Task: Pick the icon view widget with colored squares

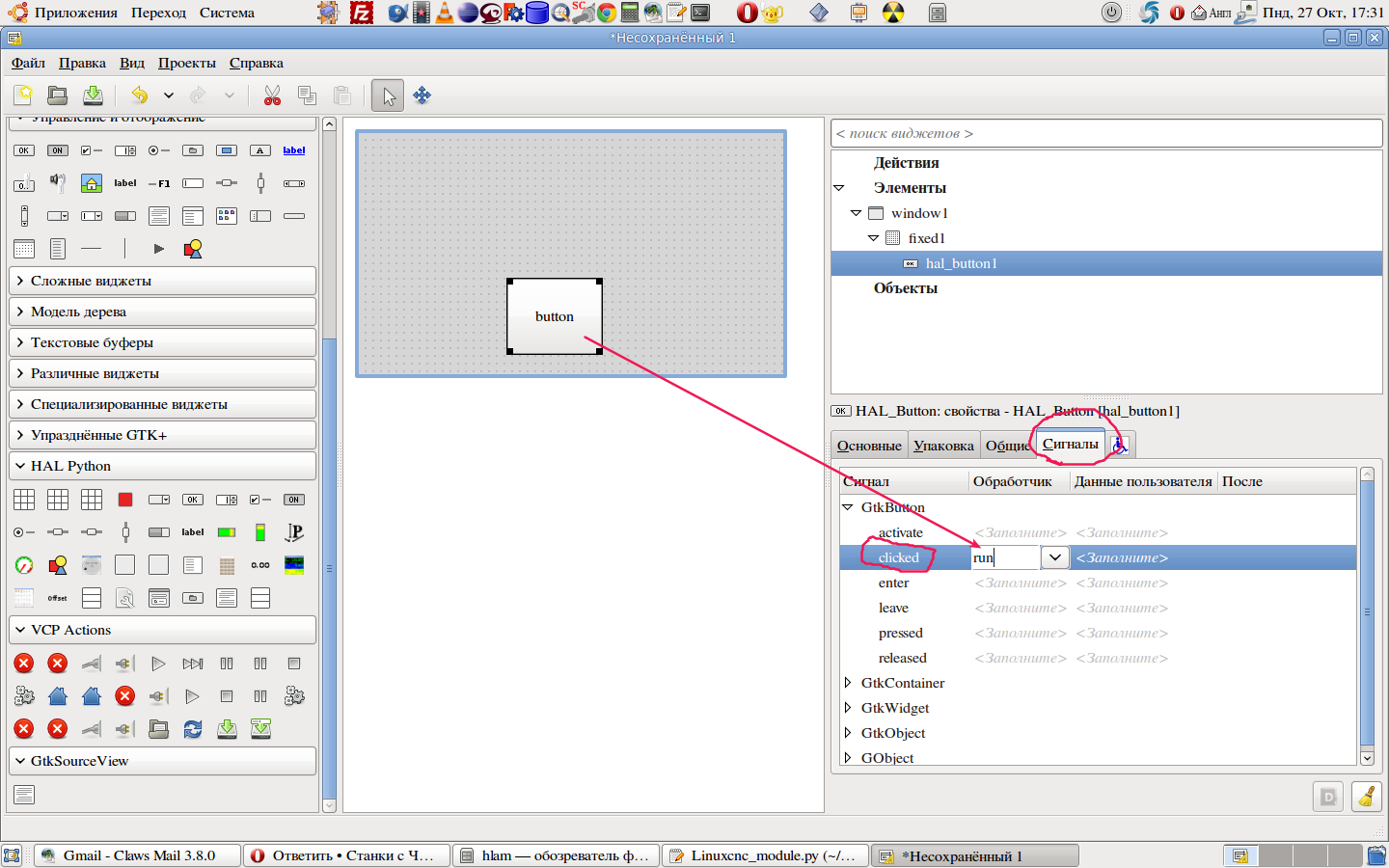Action: click(227, 216)
